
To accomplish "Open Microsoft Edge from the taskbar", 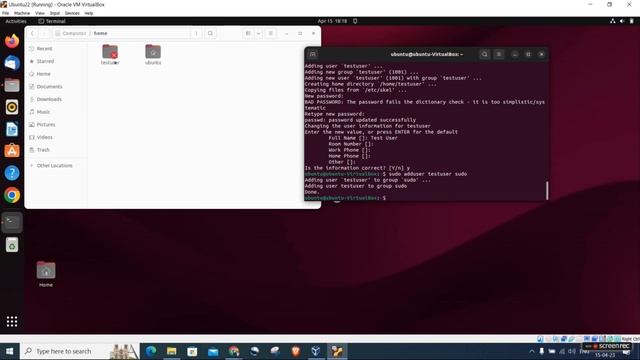I will coord(151,351).
